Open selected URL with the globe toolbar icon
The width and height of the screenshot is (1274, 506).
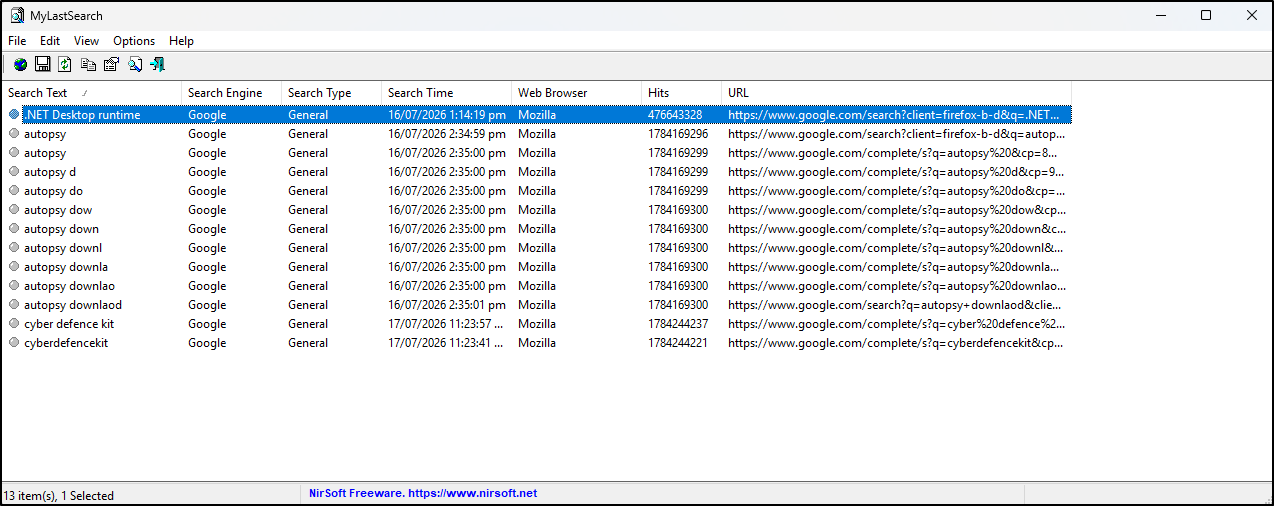tap(20, 64)
